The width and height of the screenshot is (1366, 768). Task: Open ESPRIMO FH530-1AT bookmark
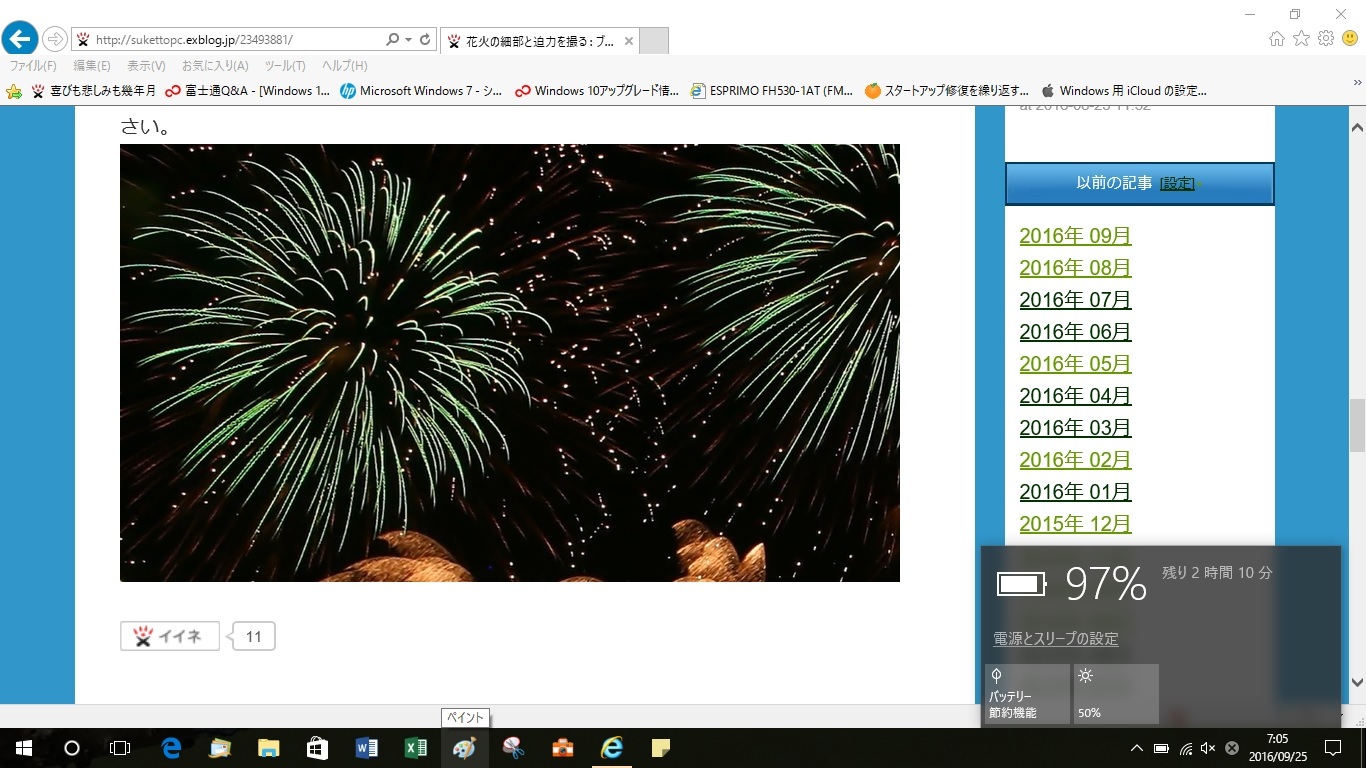tap(771, 91)
